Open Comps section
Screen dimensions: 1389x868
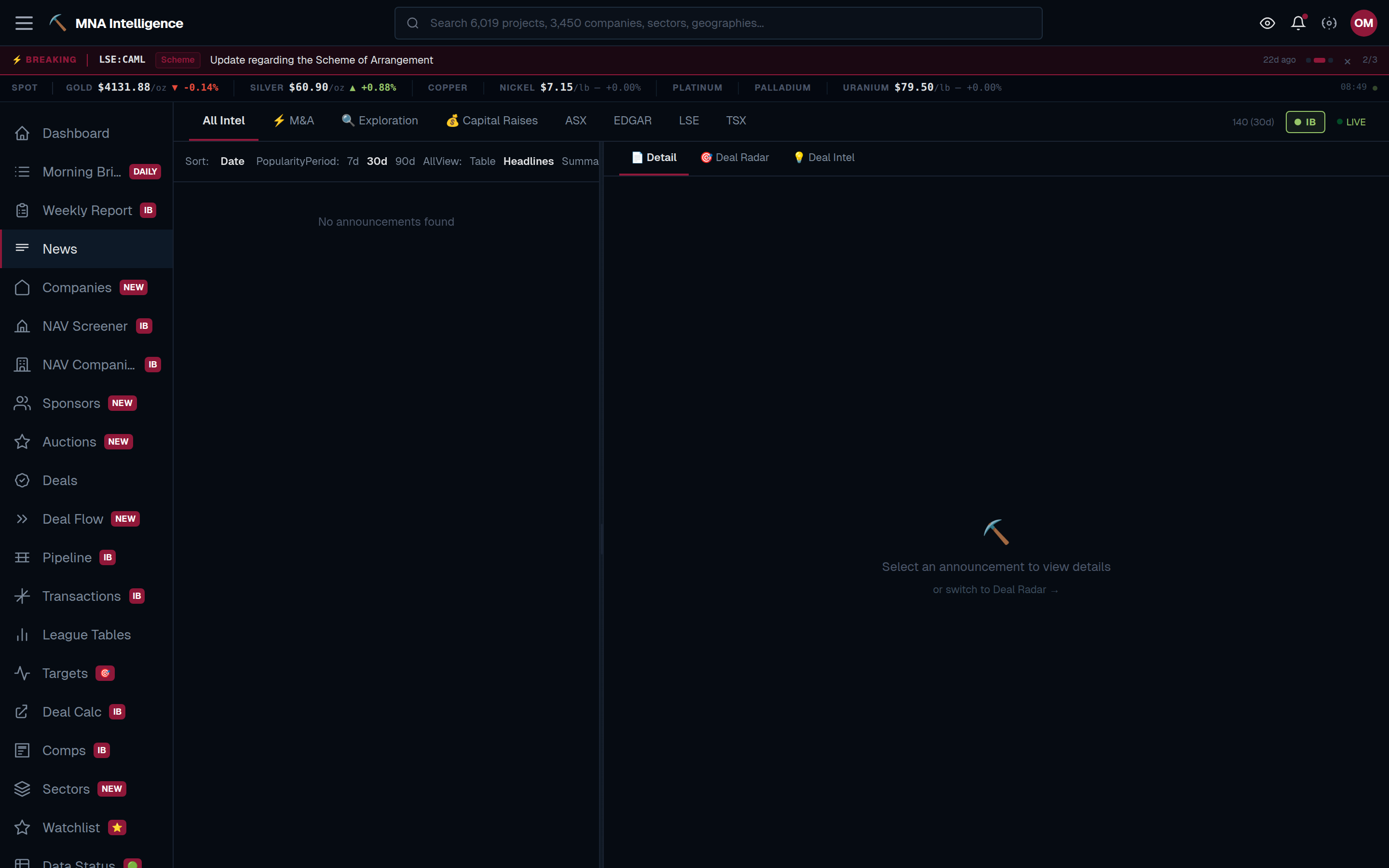87,750
